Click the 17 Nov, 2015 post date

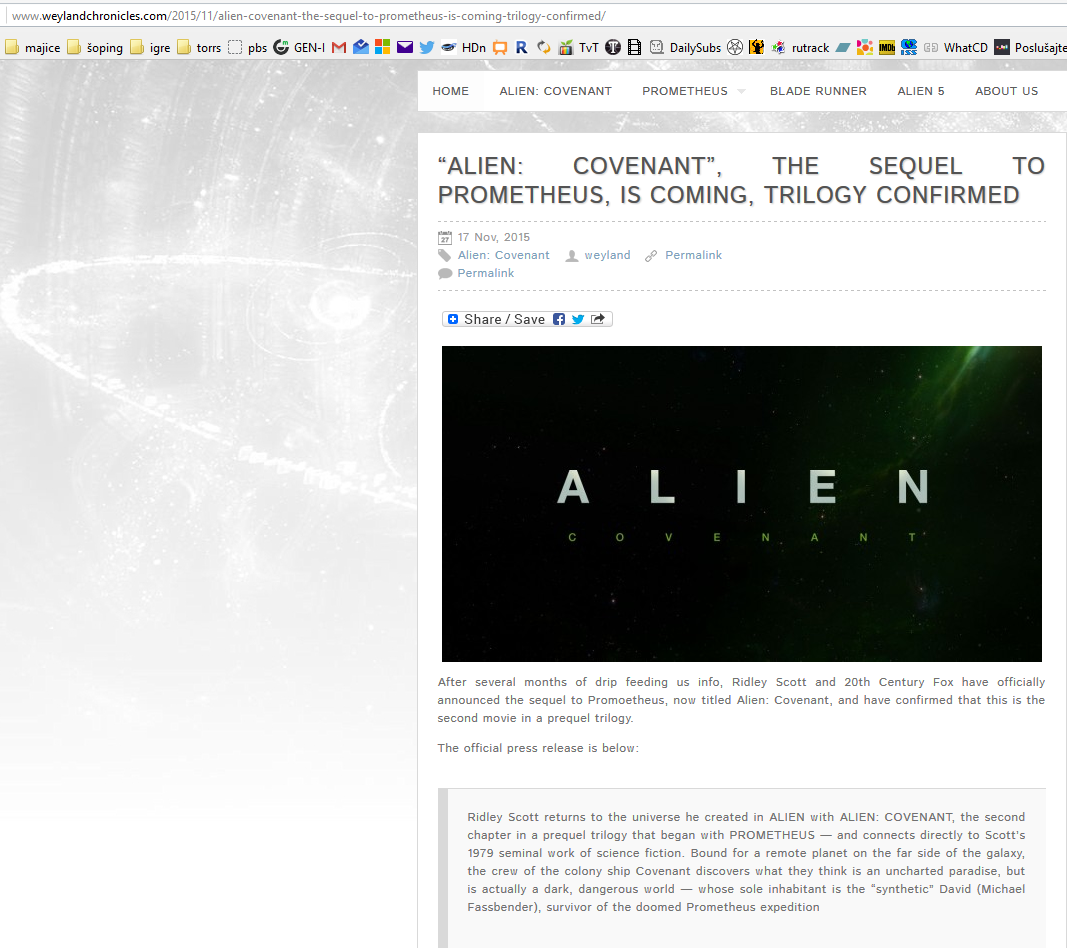493,237
